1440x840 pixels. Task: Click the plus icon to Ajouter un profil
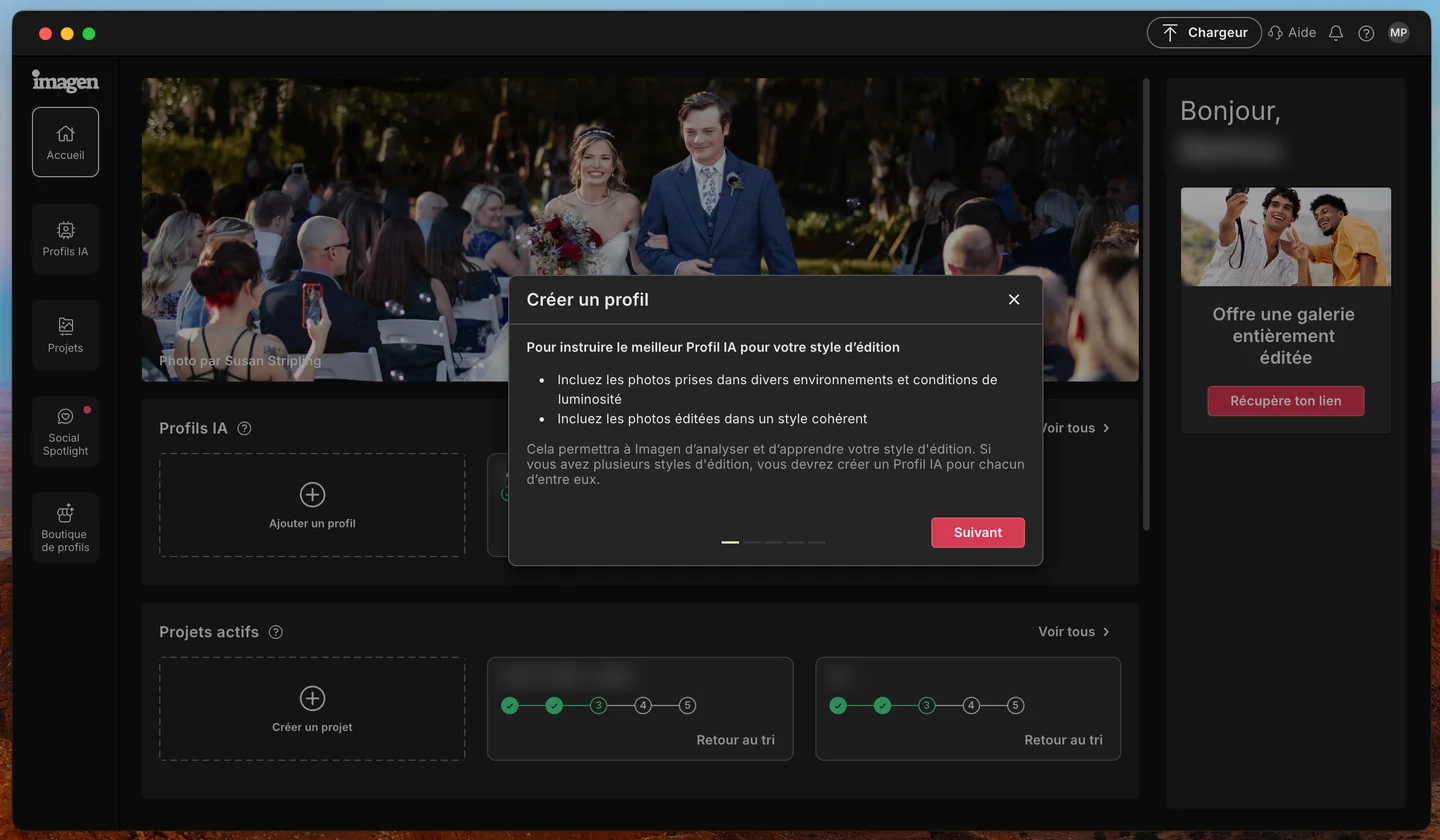[x=312, y=494]
